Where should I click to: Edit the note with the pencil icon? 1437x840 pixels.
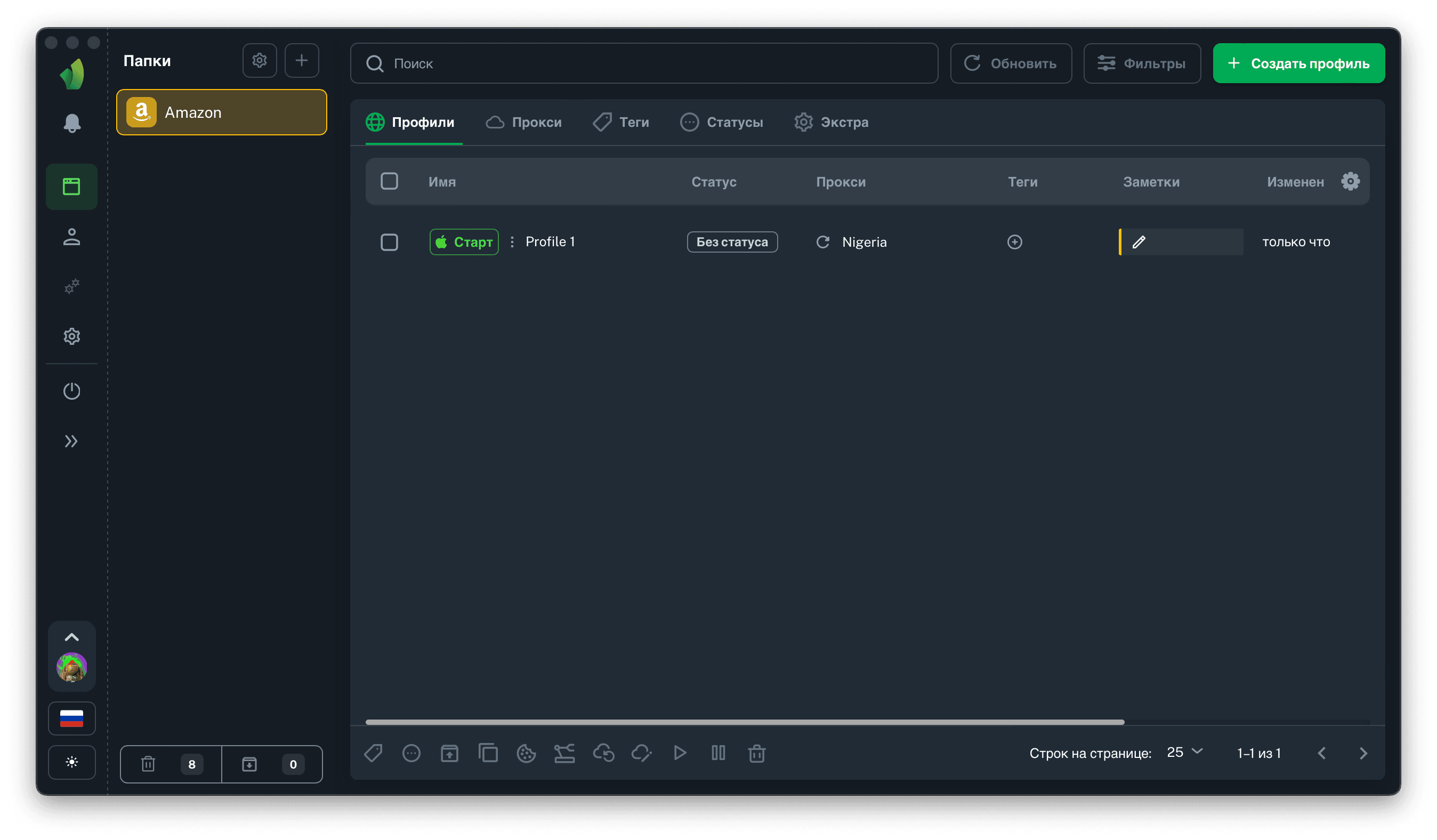tap(1139, 242)
